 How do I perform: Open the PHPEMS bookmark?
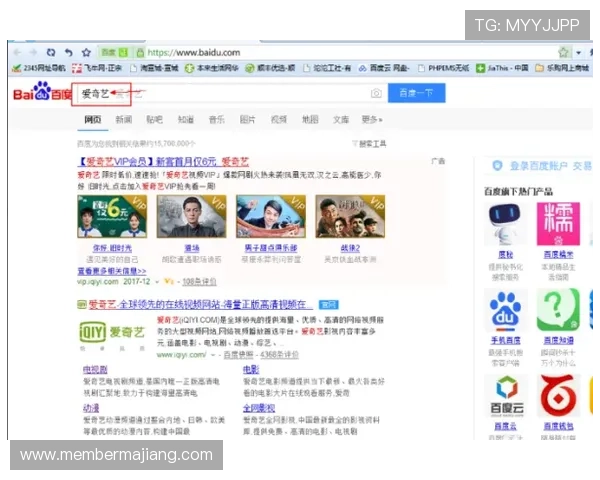pyautogui.click(x=443, y=68)
